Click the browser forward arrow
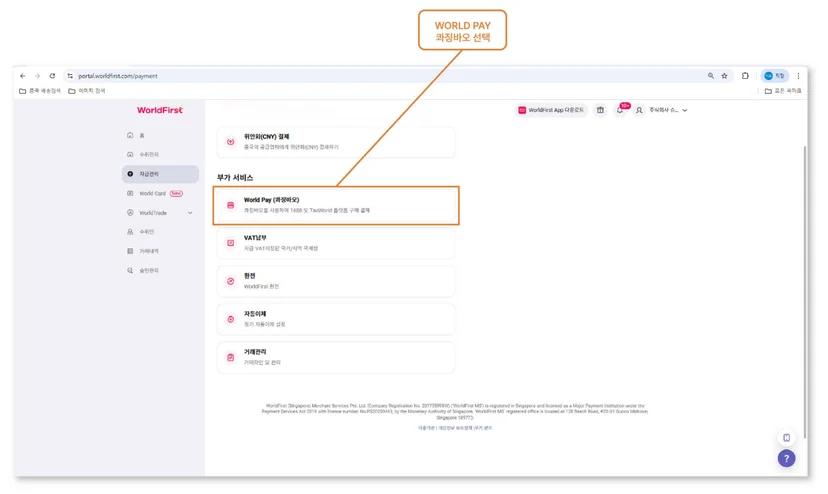Image resolution: width=828 pixels, height=494 pixels. (x=37, y=76)
